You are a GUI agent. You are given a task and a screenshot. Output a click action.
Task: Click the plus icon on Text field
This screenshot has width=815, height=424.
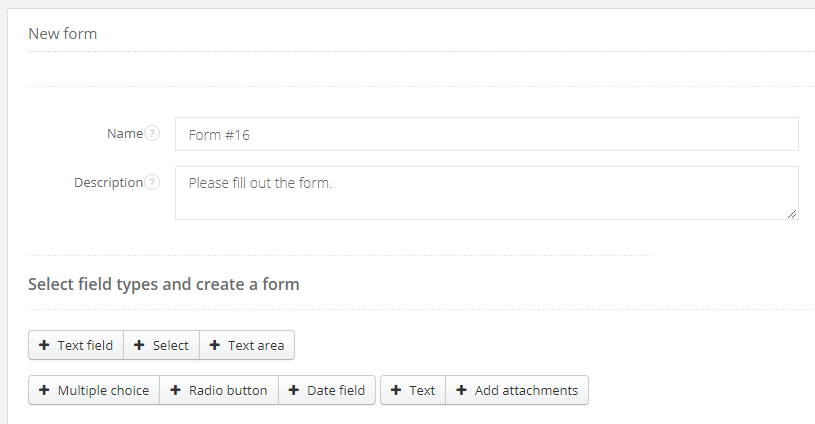pos(44,345)
